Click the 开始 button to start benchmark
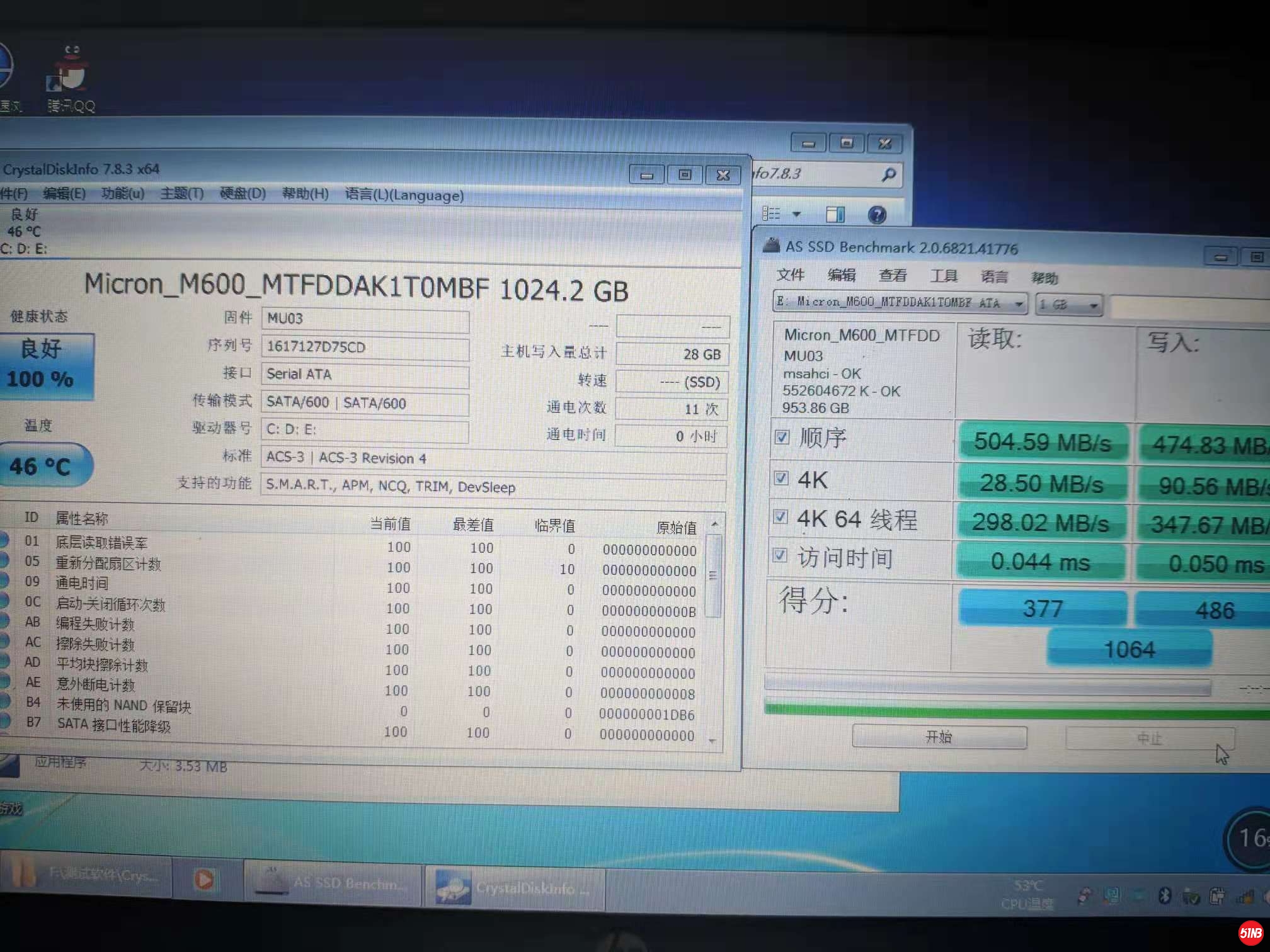The image size is (1270, 952). (x=939, y=737)
